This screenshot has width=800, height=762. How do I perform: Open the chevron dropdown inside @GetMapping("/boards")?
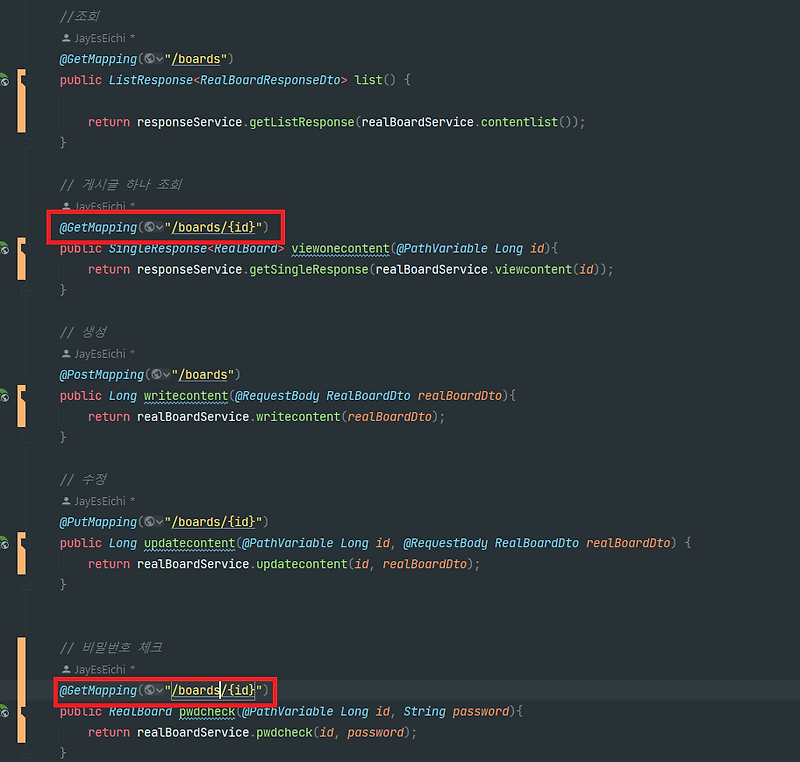tap(161, 59)
